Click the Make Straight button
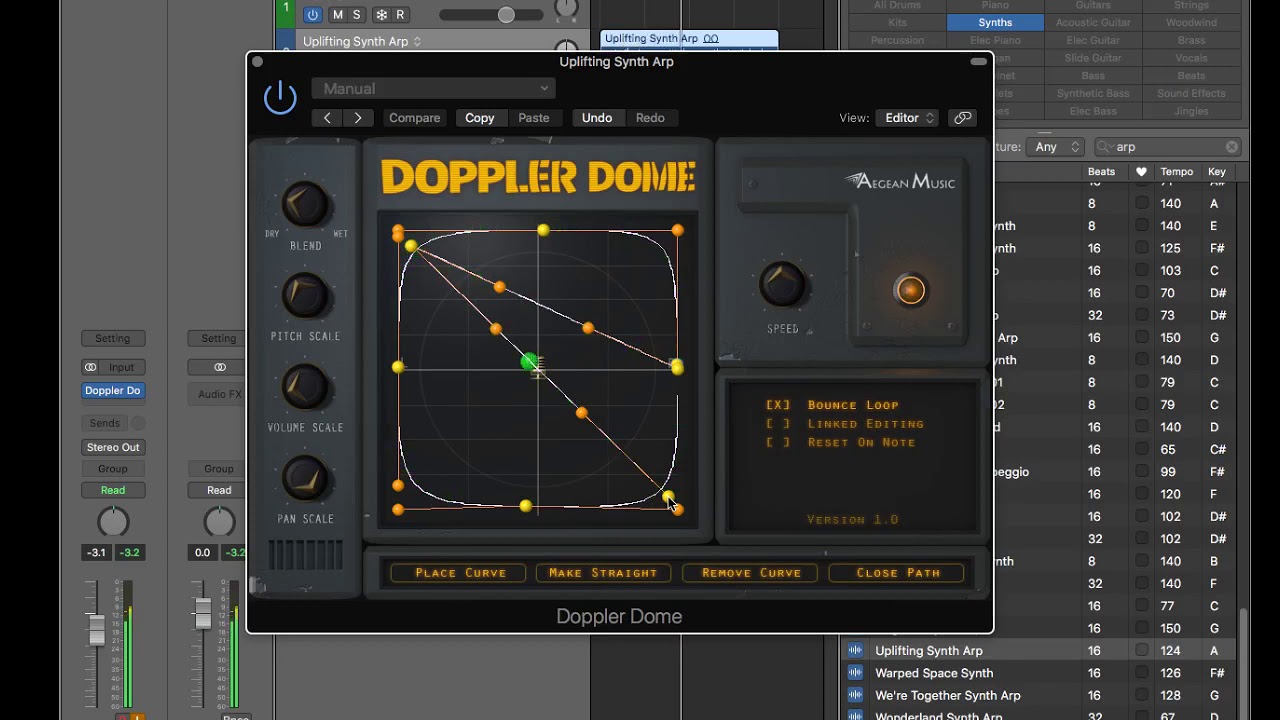 (x=603, y=573)
